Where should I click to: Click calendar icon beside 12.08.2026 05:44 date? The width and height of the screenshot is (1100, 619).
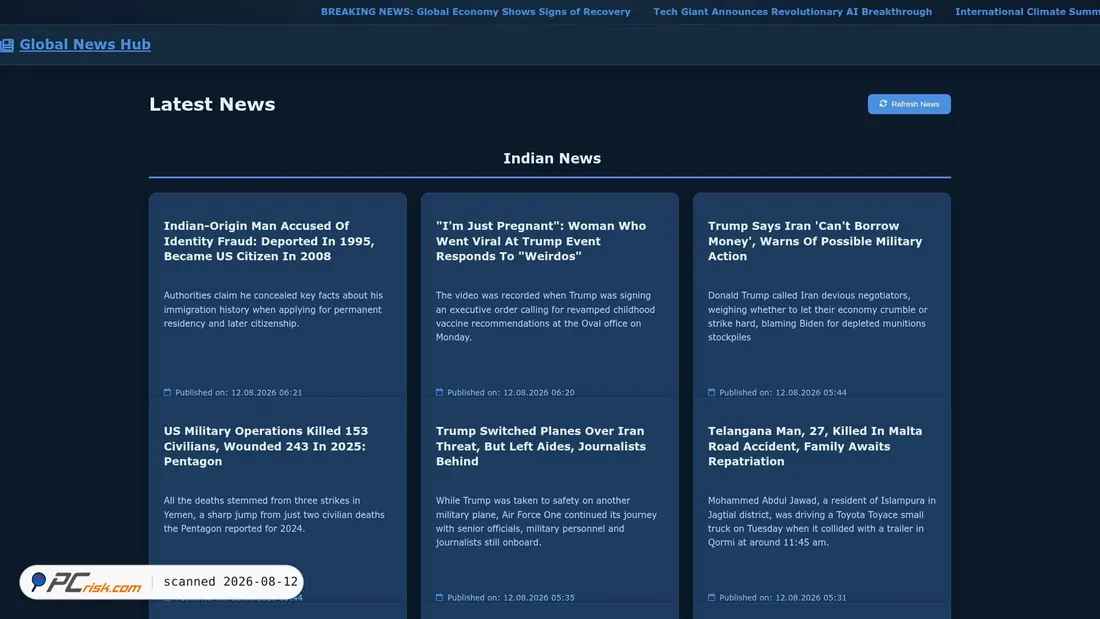pyautogui.click(x=711, y=392)
